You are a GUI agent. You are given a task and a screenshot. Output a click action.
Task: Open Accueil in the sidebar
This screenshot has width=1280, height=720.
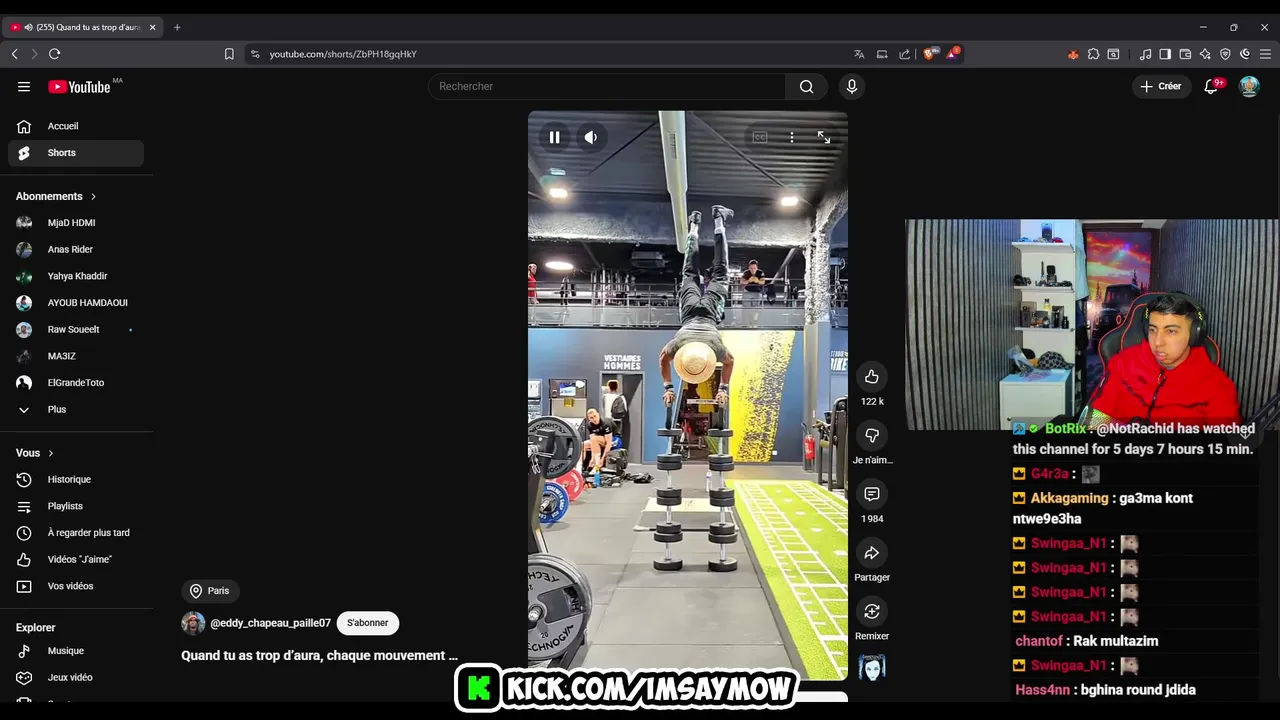(x=76, y=126)
